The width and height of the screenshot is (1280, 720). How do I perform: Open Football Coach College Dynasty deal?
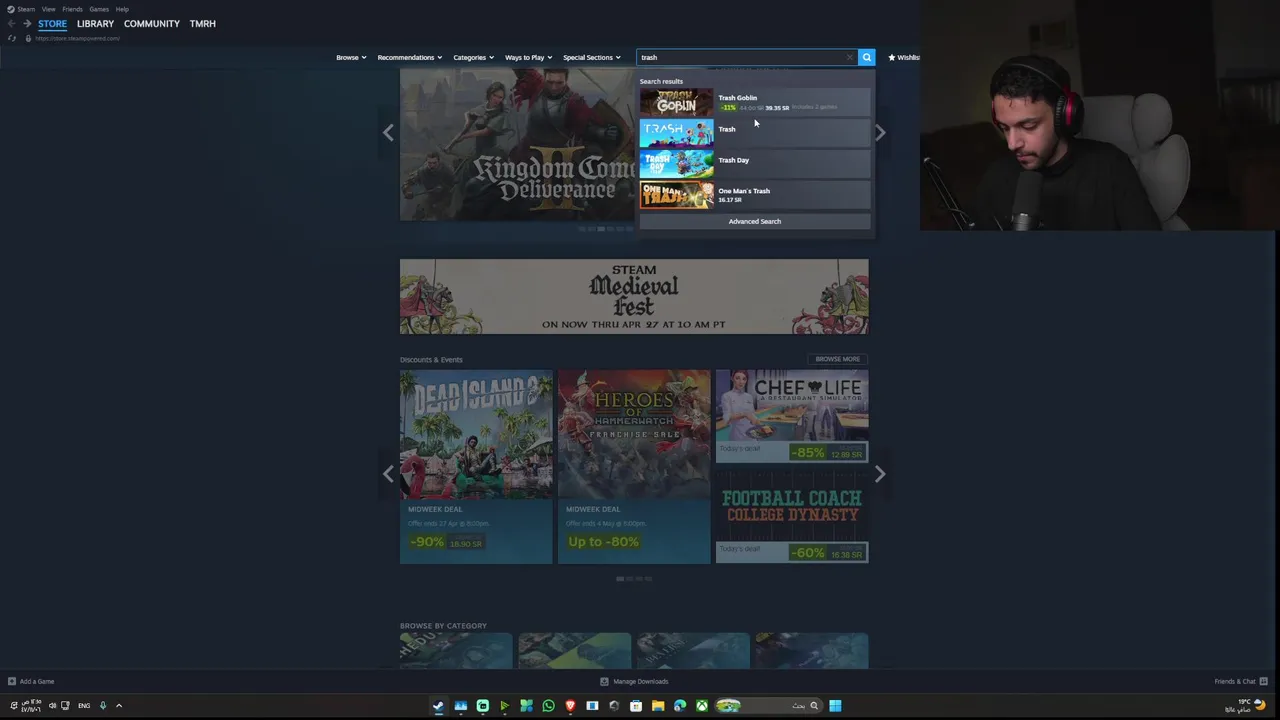[792, 517]
